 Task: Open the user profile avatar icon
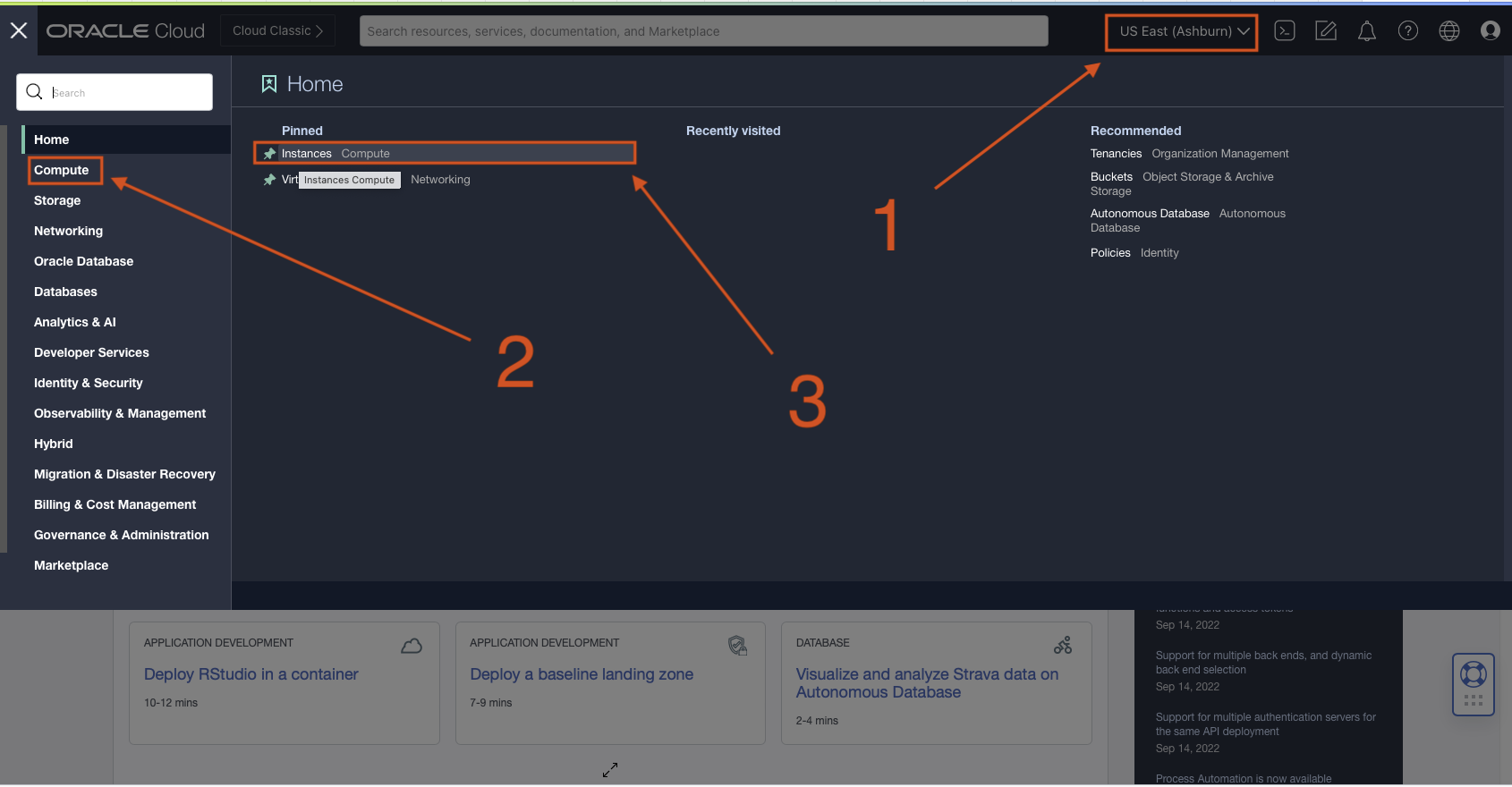1490,31
